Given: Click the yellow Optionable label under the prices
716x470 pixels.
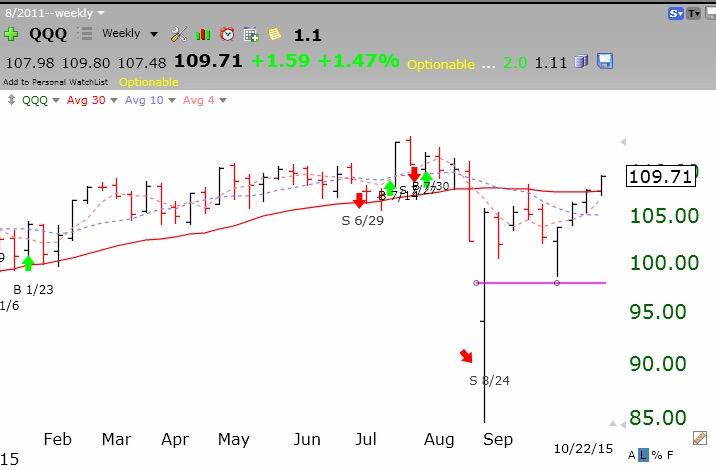Looking at the screenshot, I should point(149,82).
